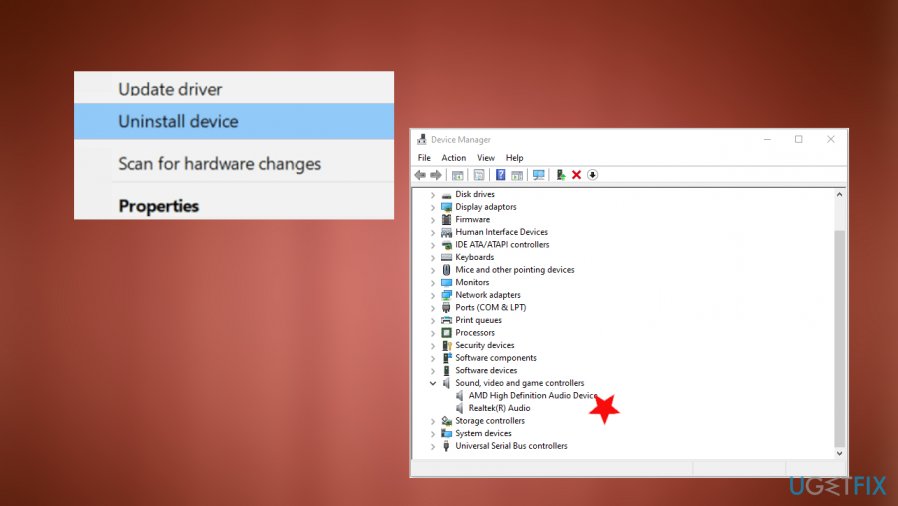Viewport: 898px width, 506px height.
Task: Select the Storage controllers row text
Action: (x=490, y=421)
